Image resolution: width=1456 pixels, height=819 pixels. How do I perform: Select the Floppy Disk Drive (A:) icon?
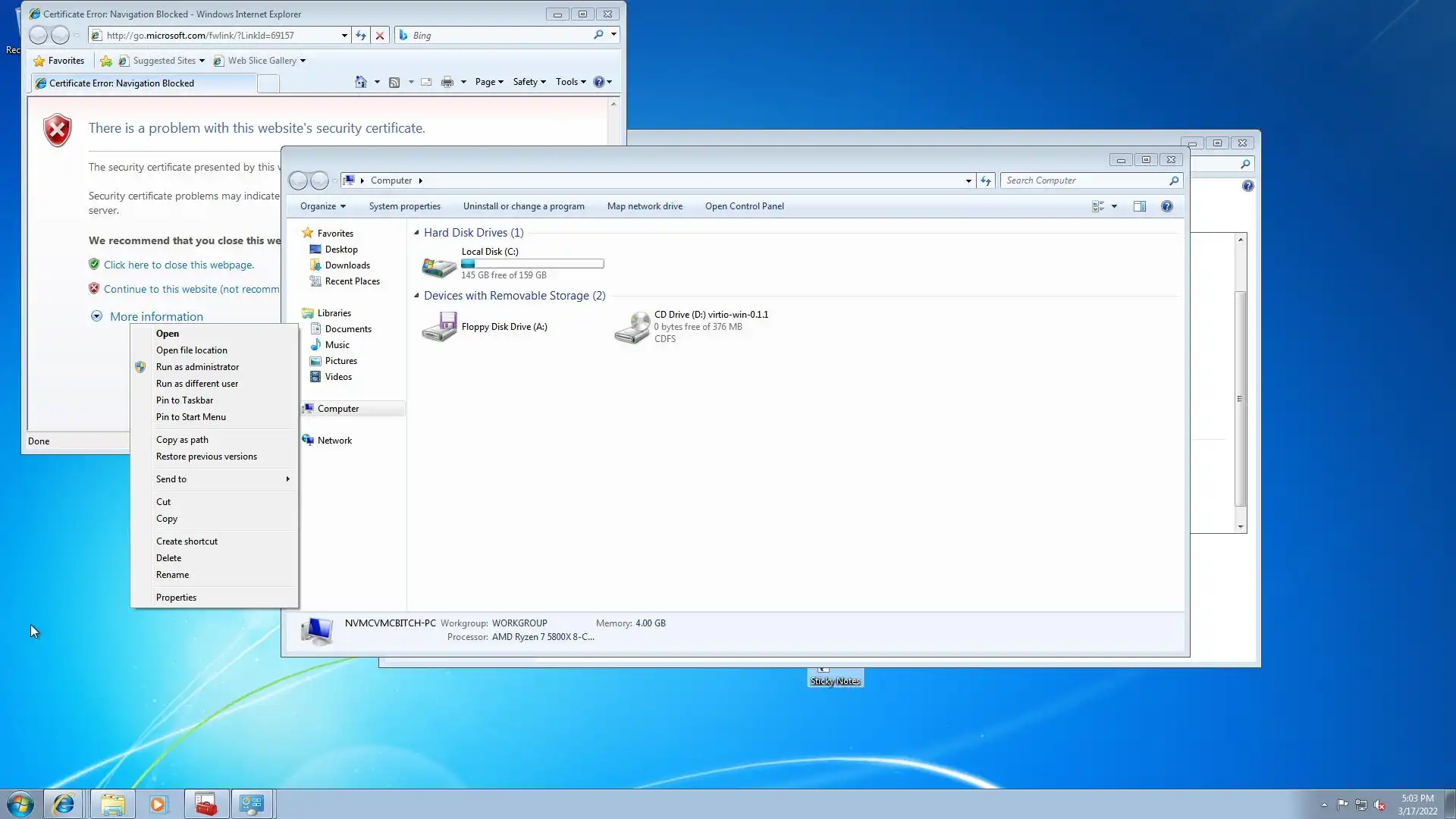[x=438, y=327]
